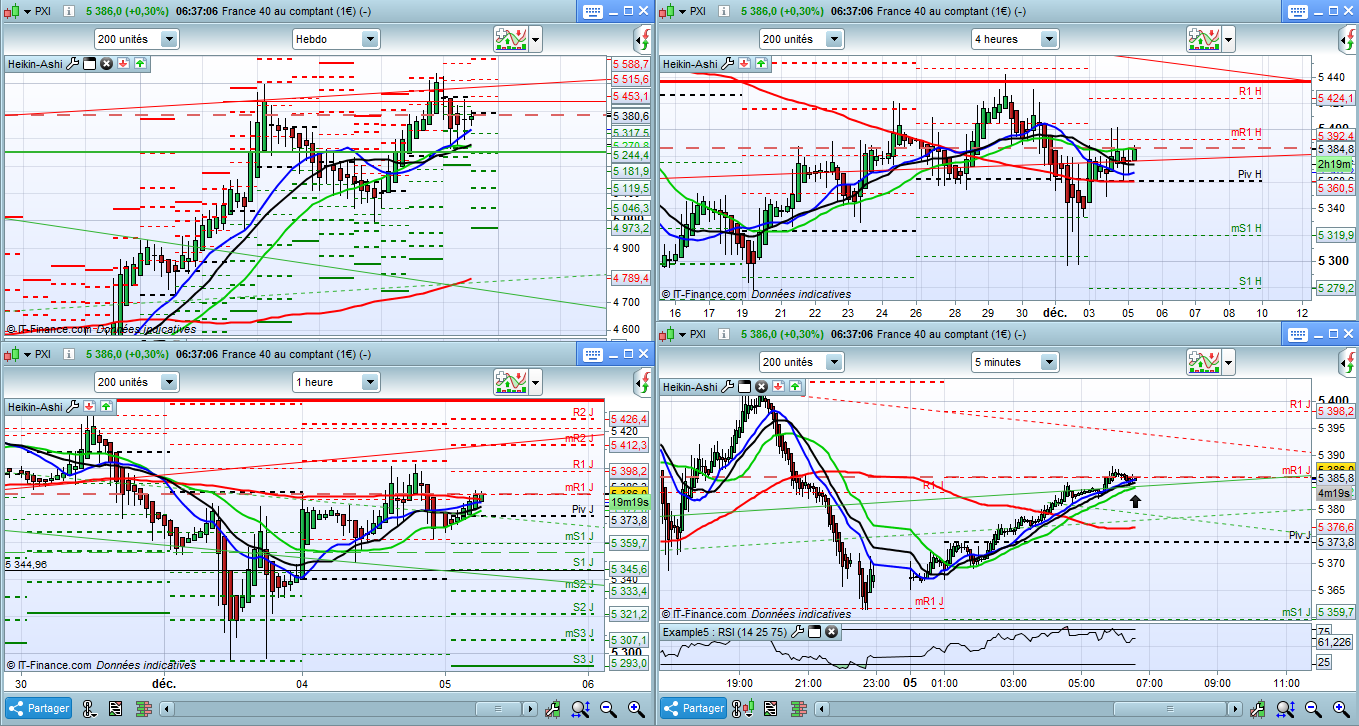The width and height of the screenshot is (1359, 726).
Task: Open the add-indicator icon in the 1 heure chart
Action: (511, 381)
